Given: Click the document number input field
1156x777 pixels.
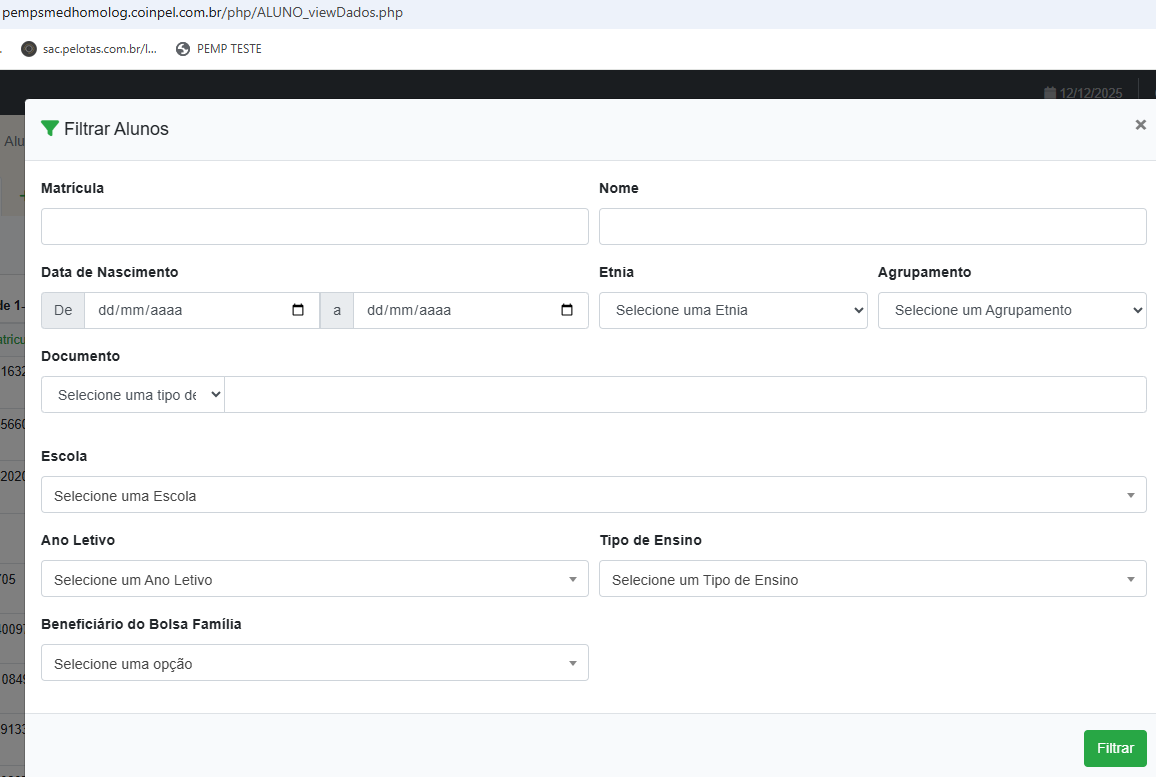Looking at the screenshot, I should pyautogui.click(x=685, y=394).
